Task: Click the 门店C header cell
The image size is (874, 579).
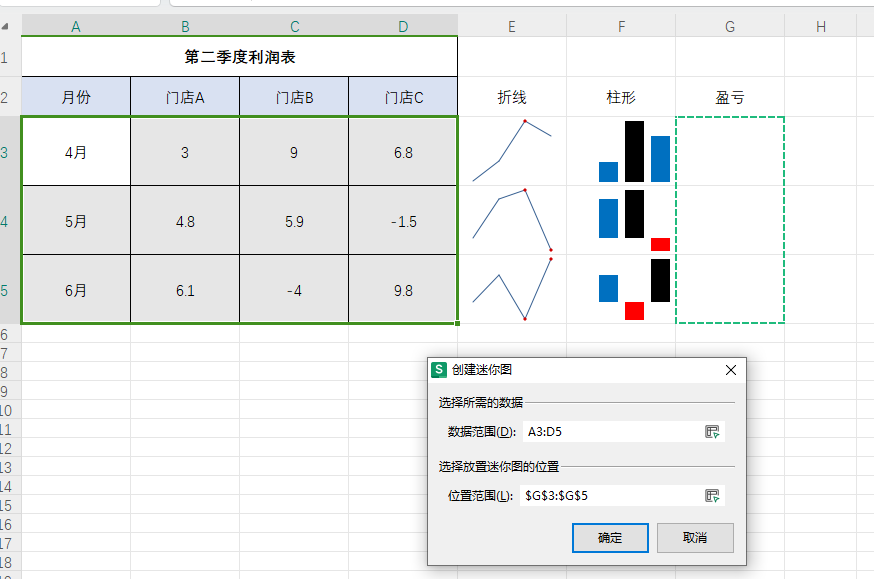Action: point(404,97)
